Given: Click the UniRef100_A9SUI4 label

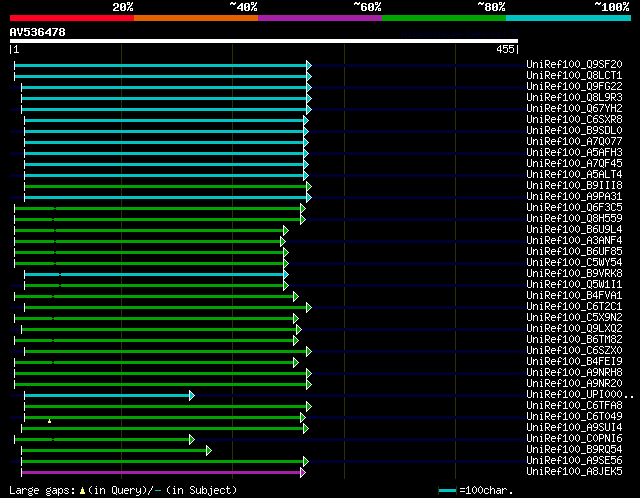Looking at the screenshot, I should pos(574,427).
